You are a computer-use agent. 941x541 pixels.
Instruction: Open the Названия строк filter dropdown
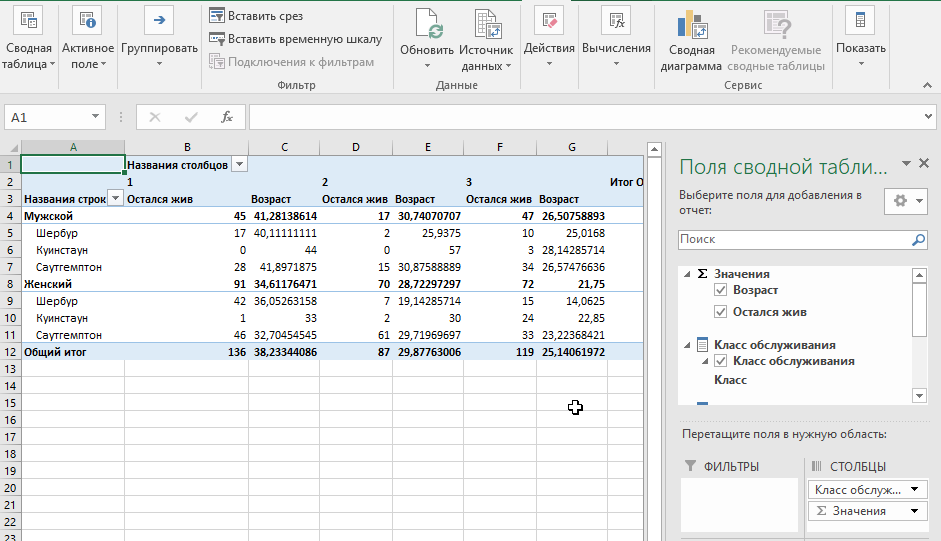click(x=115, y=198)
